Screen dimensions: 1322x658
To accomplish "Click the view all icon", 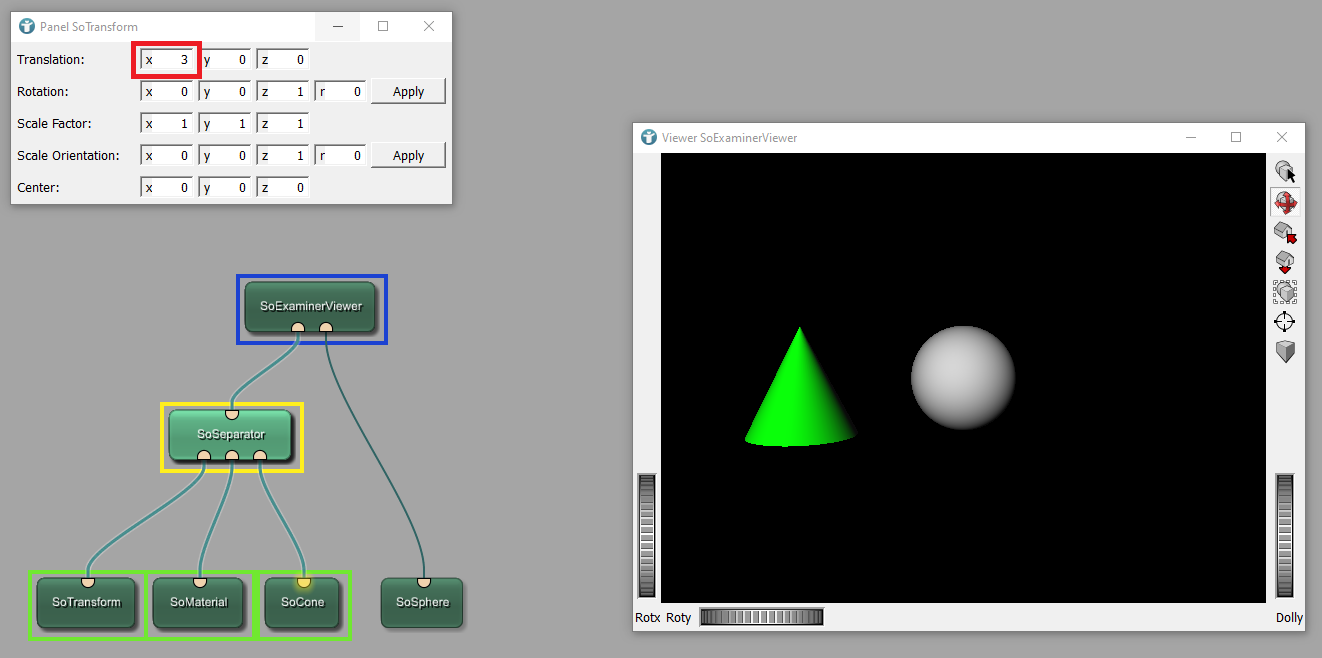I will tap(1285, 292).
